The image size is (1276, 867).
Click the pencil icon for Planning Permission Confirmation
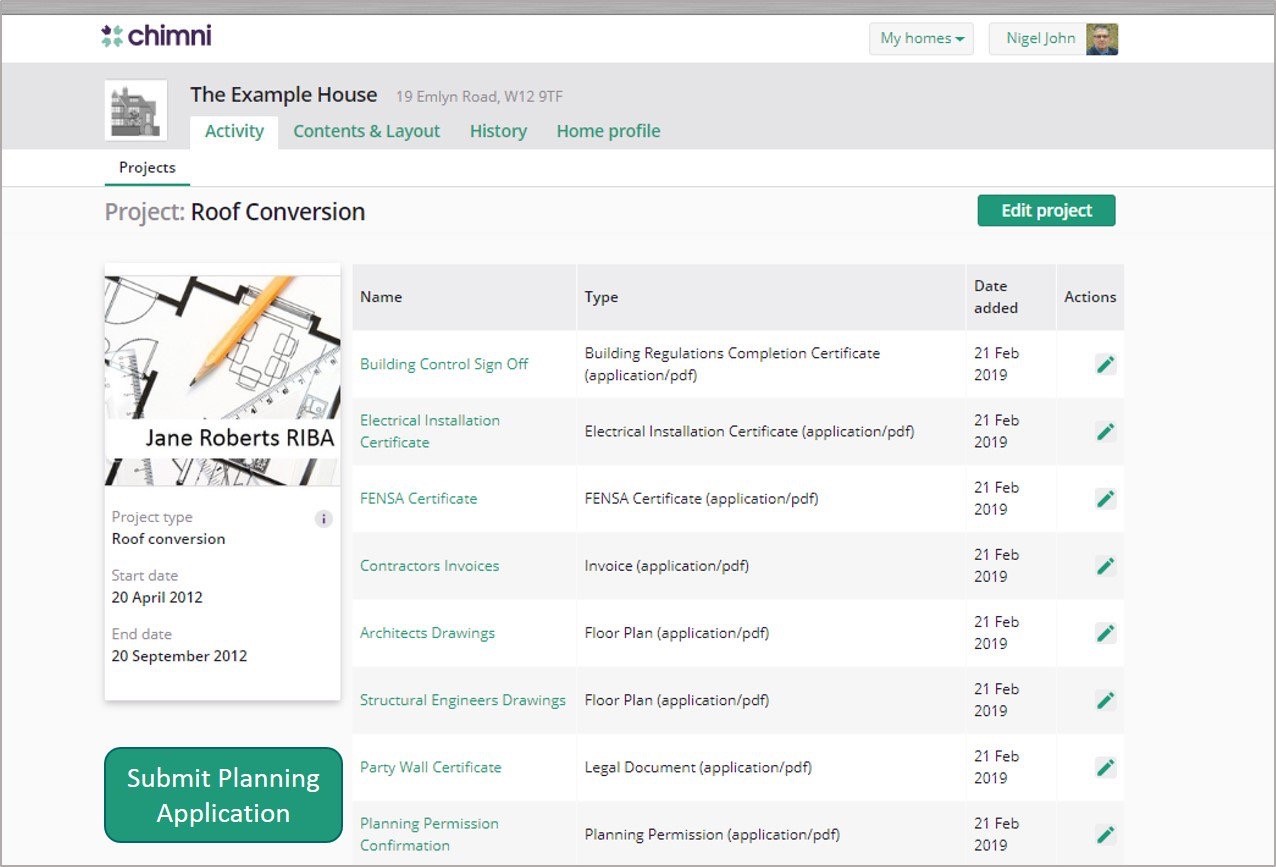click(x=1105, y=834)
